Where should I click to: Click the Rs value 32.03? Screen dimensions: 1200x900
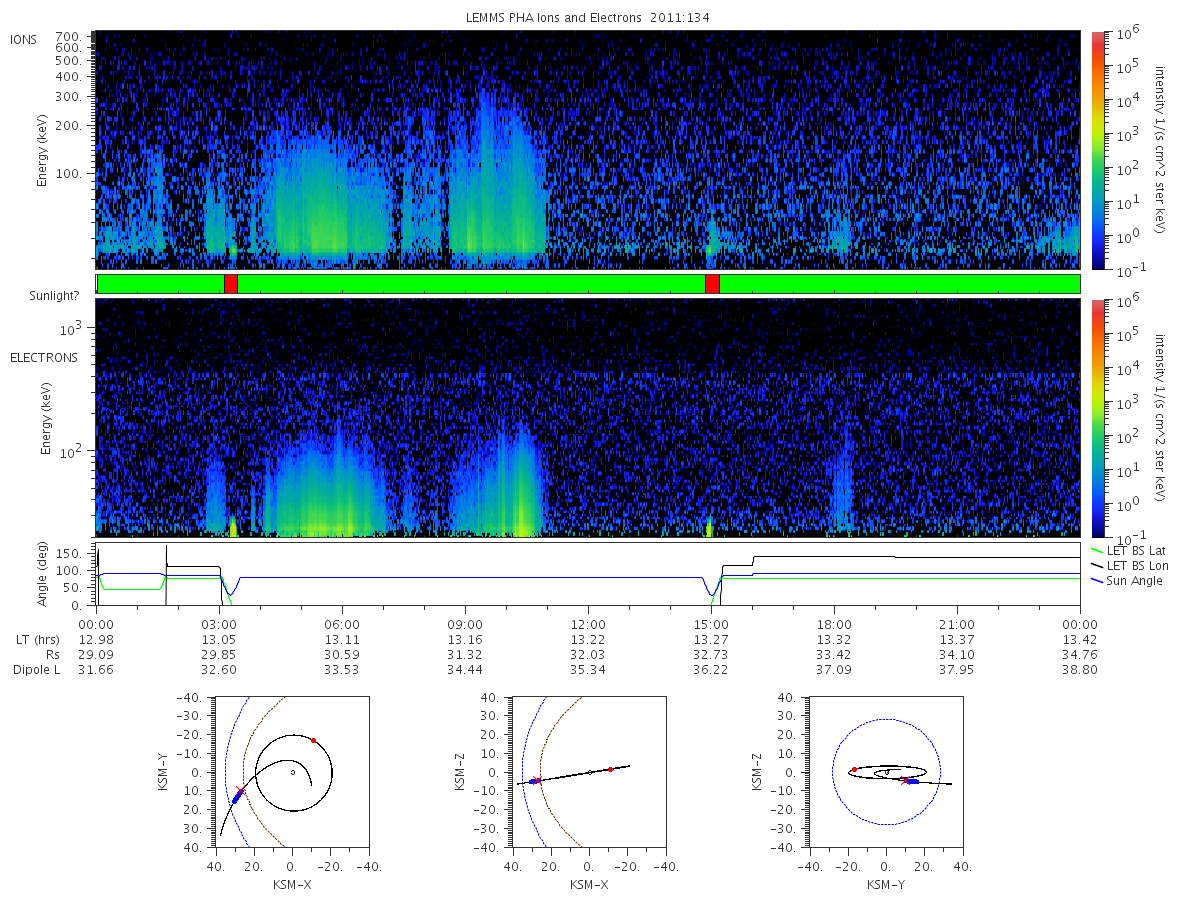click(588, 655)
